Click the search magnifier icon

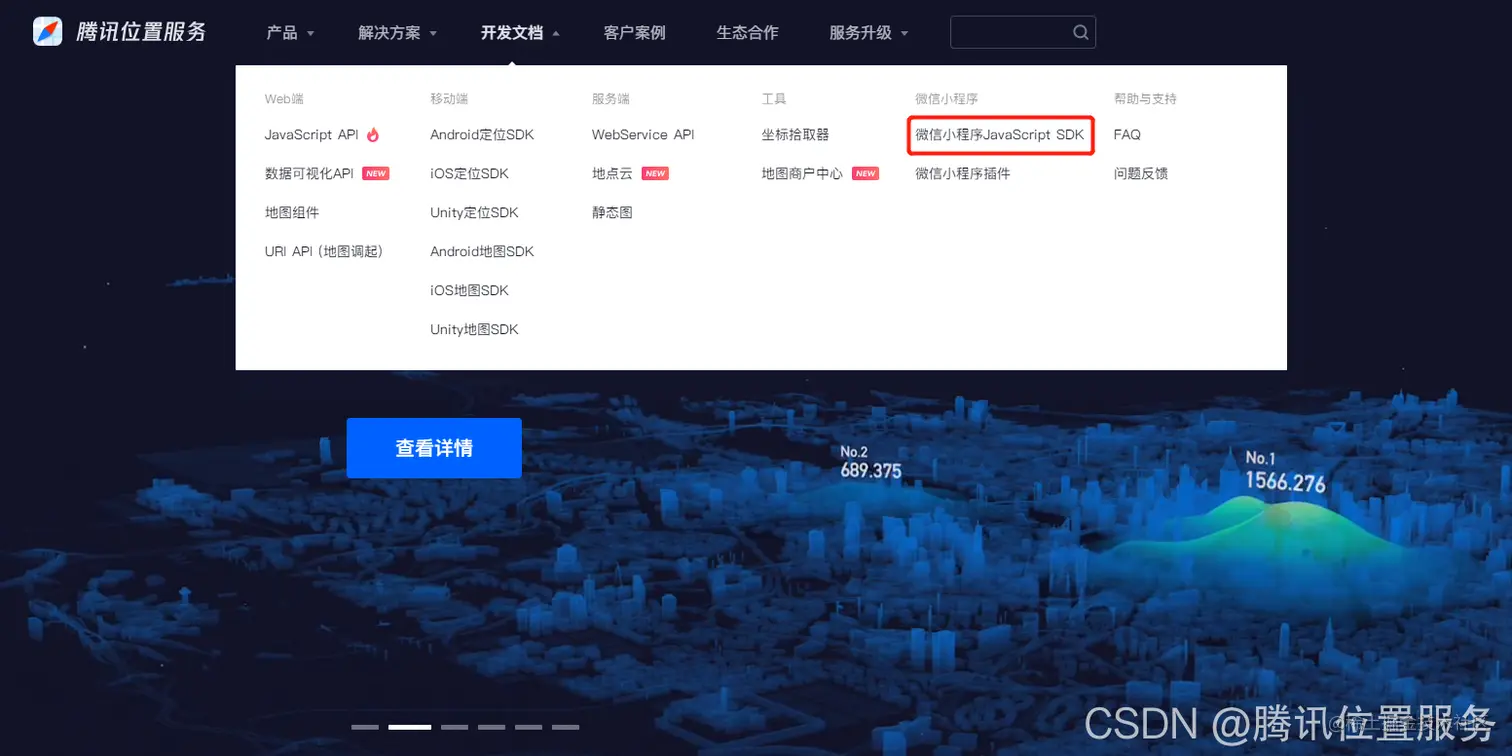pyautogui.click(x=1081, y=32)
